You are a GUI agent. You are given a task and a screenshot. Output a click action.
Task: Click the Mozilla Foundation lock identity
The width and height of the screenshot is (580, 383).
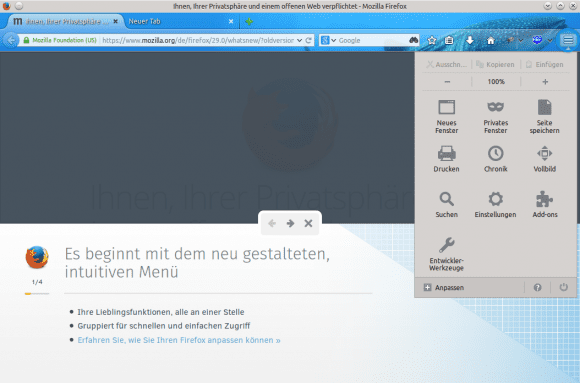(x=60, y=40)
